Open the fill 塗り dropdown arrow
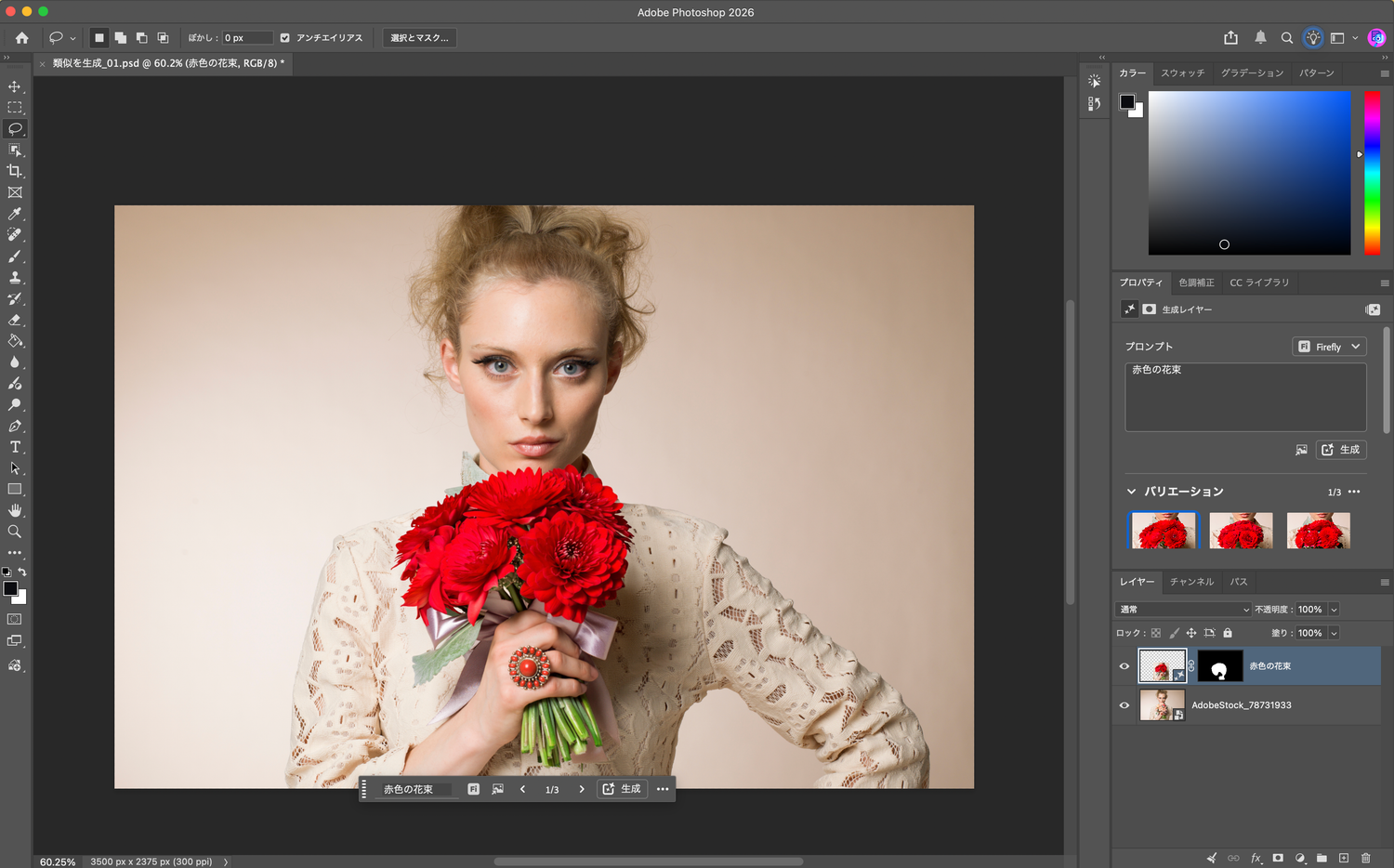 1334,633
